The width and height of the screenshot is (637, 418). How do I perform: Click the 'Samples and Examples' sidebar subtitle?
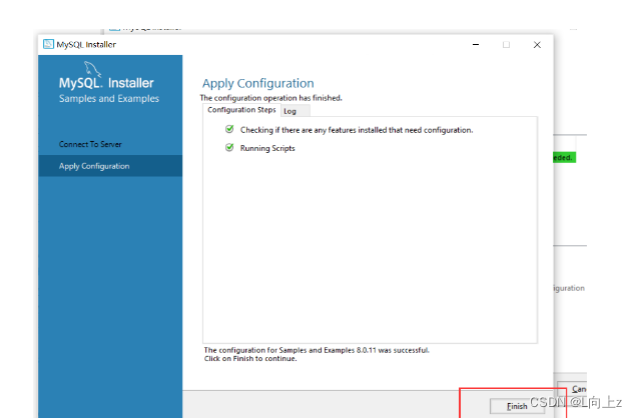(x=109, y=99)
